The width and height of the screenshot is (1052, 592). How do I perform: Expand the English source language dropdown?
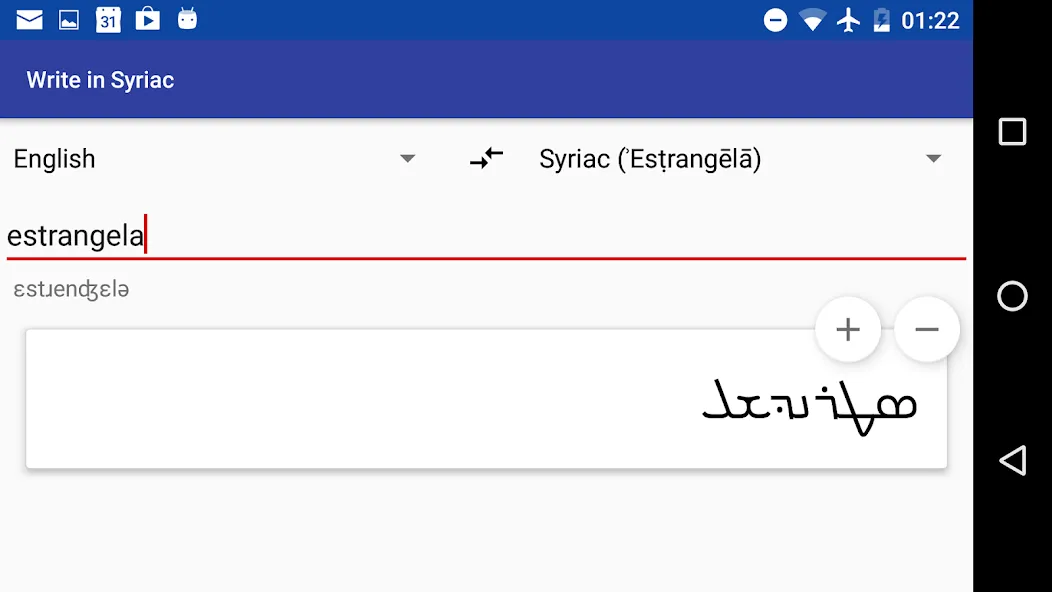click(215, 159)
